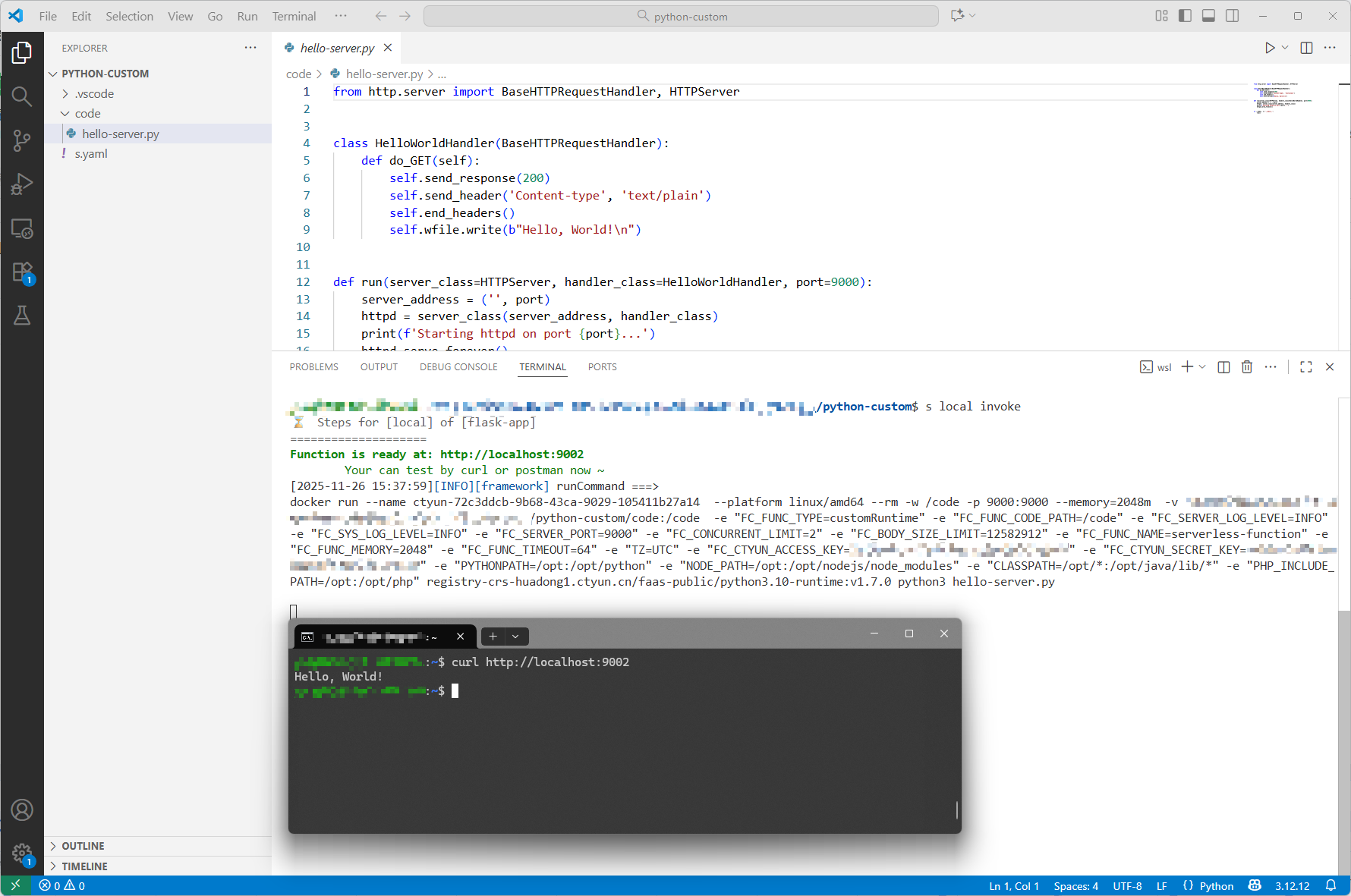Expand the OUTLINE section
Screen dimensions: 1351x896
[x=83, y=846]
